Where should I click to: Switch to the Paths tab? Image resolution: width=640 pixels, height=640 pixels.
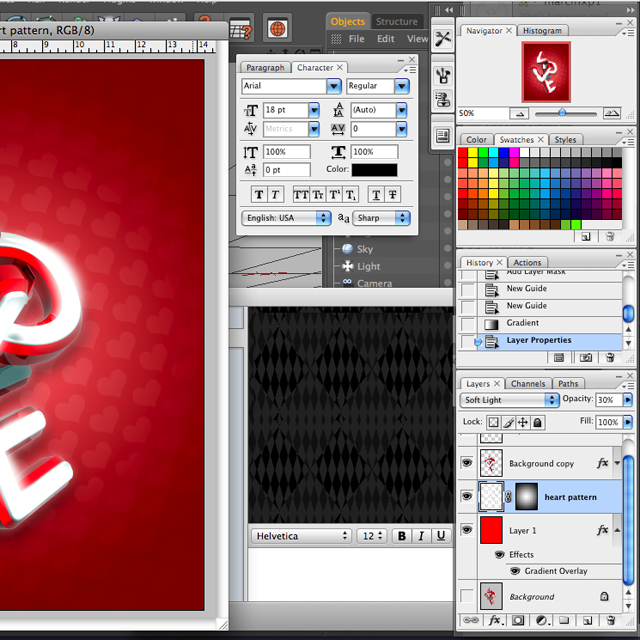pyautogui.click(x=568, y=384)
